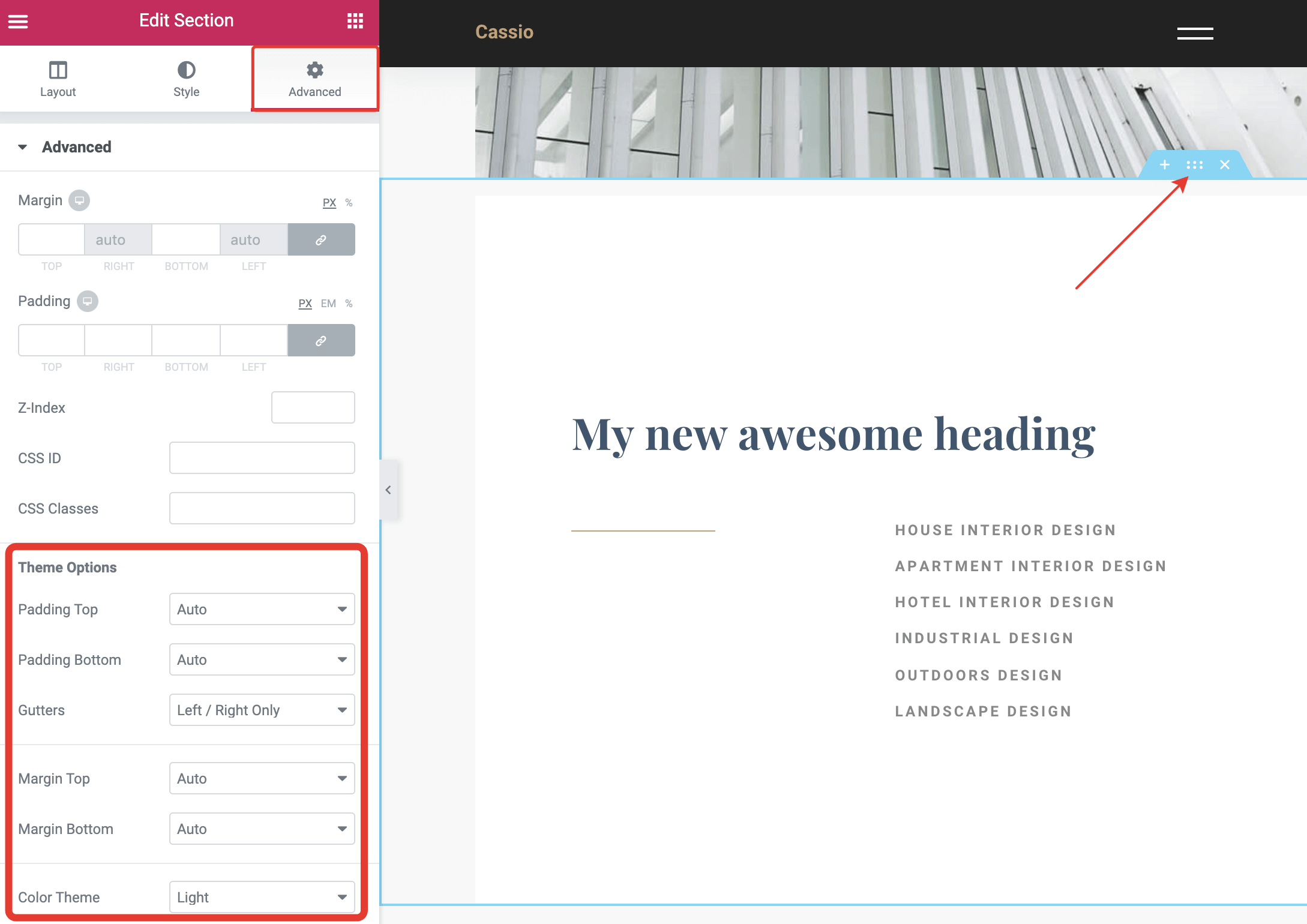
Task: Delete section with the X icon
Action: (1225, 164)
